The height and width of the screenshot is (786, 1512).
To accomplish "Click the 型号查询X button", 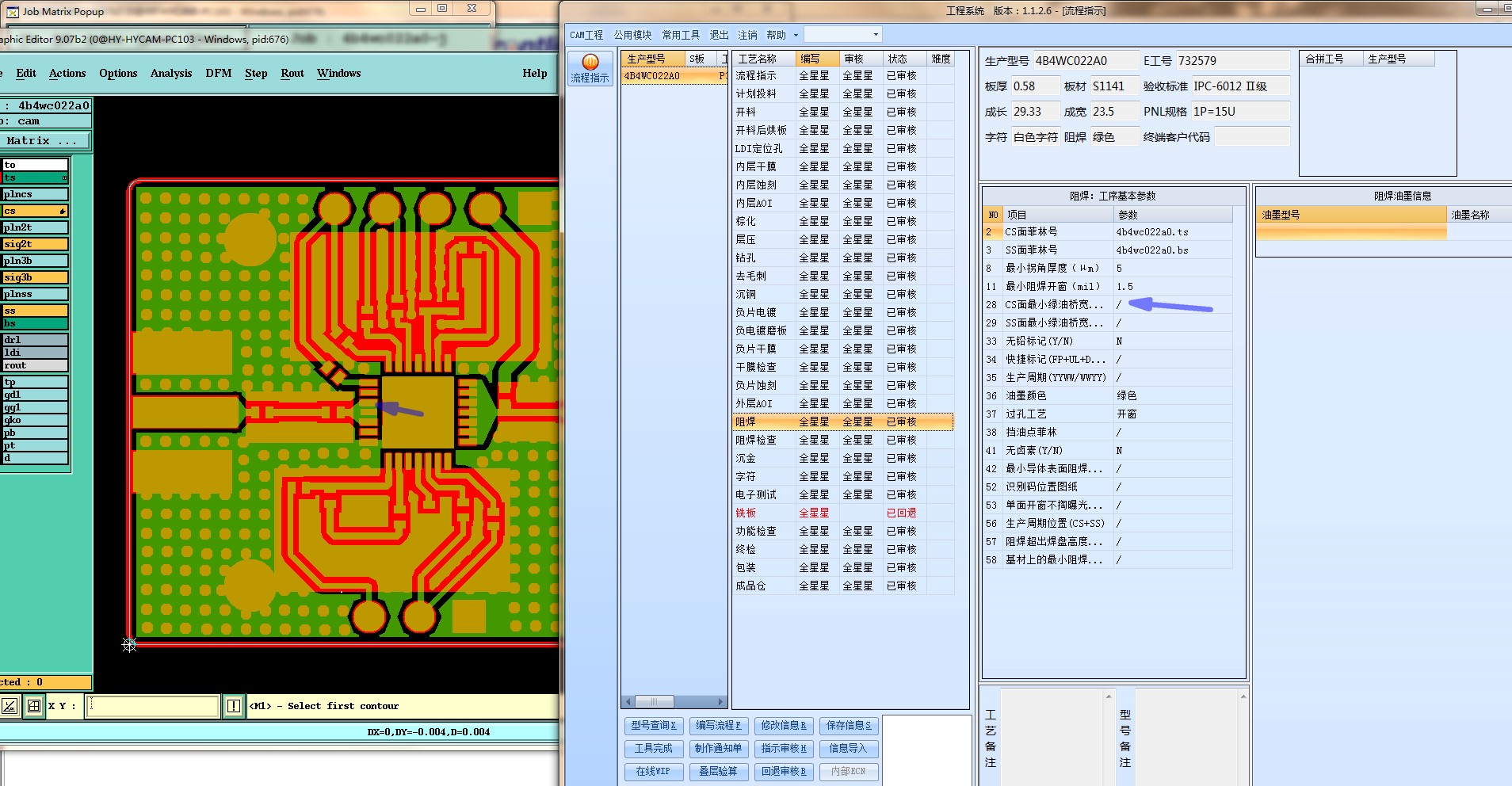I will click(x=654, y=726).
